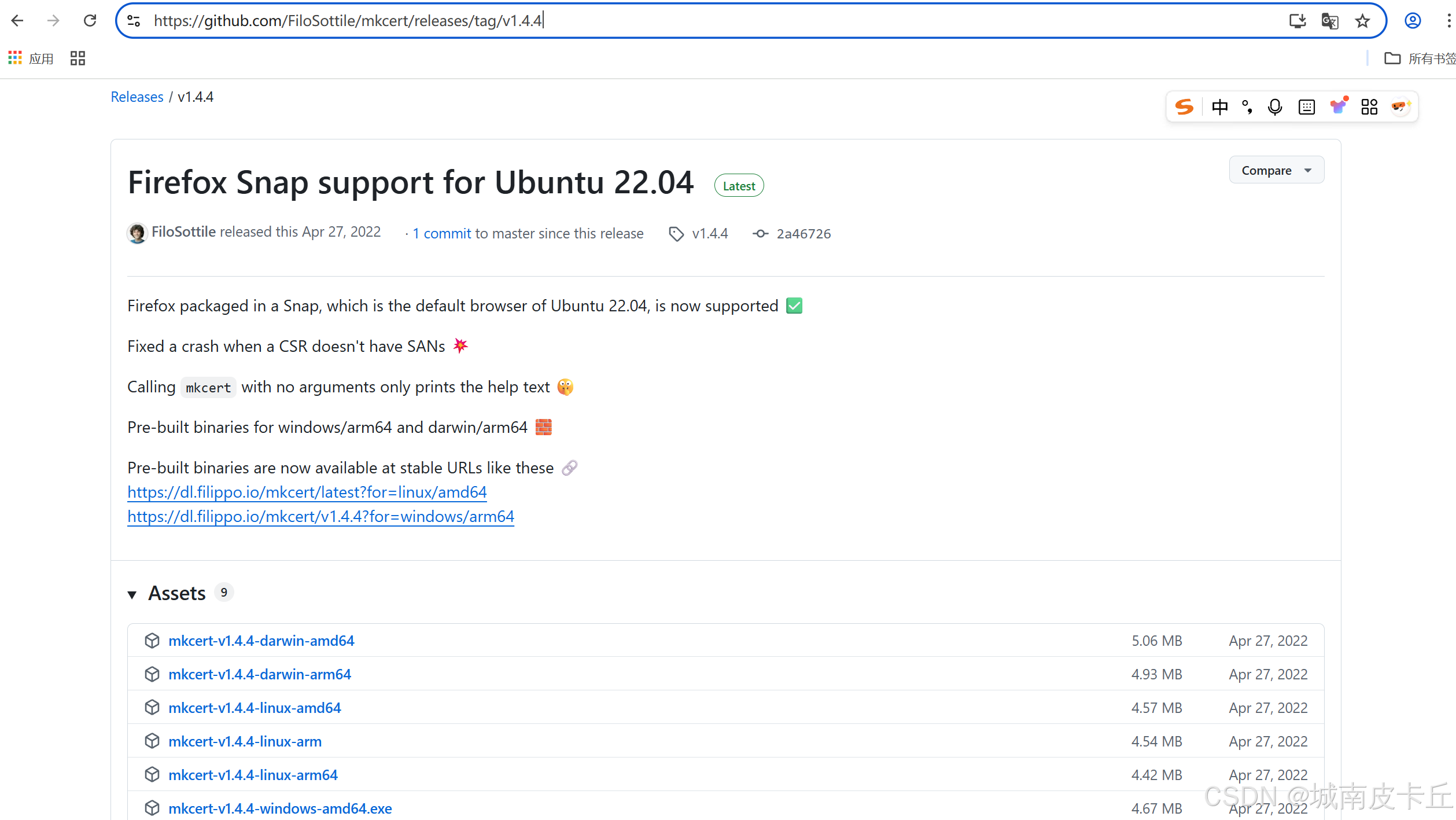
Task: Open commit 2a46726
Action: [803, 234]
